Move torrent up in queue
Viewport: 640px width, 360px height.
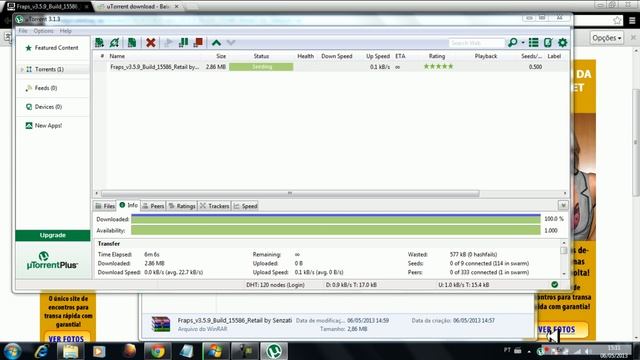pos(216,42)
